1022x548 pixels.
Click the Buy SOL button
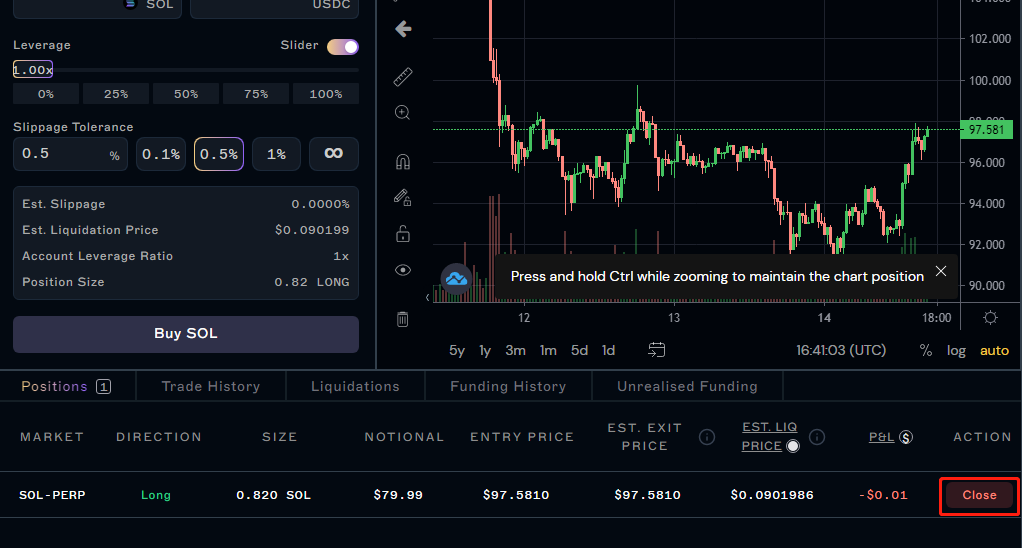186,334
